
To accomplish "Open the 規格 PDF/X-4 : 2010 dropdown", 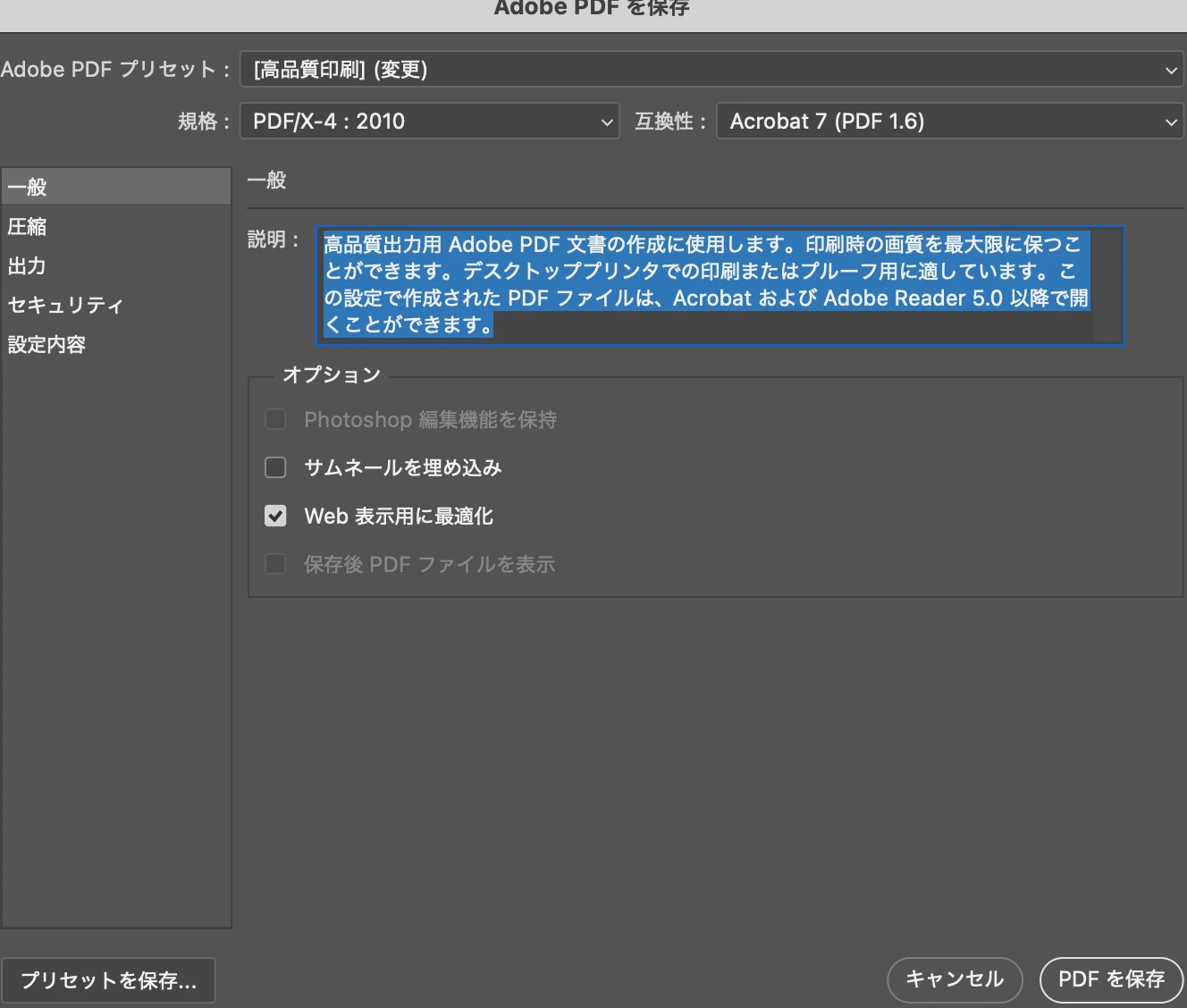I will point(429,122).
